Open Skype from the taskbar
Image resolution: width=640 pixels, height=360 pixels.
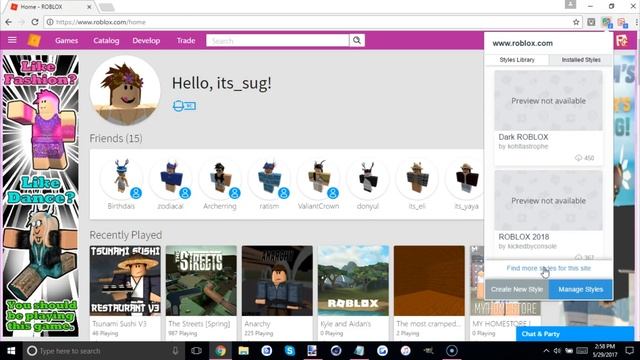click(290, 351)
